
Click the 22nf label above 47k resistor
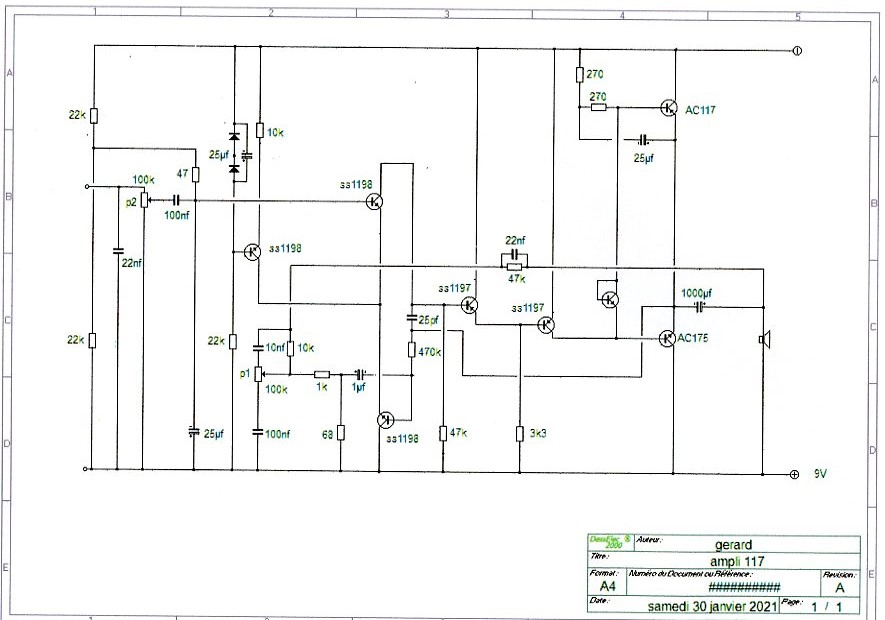click(515, 241)
